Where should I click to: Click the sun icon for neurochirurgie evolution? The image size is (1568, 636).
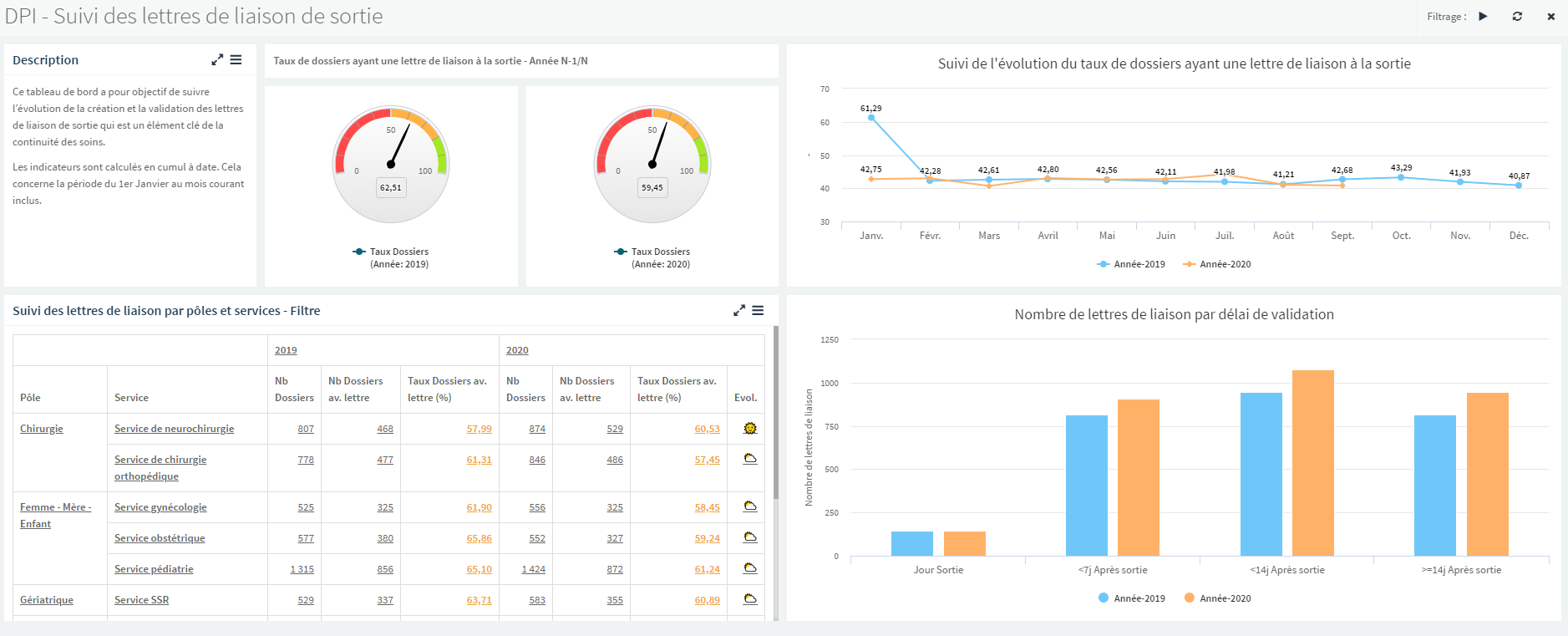coord(750,429)
